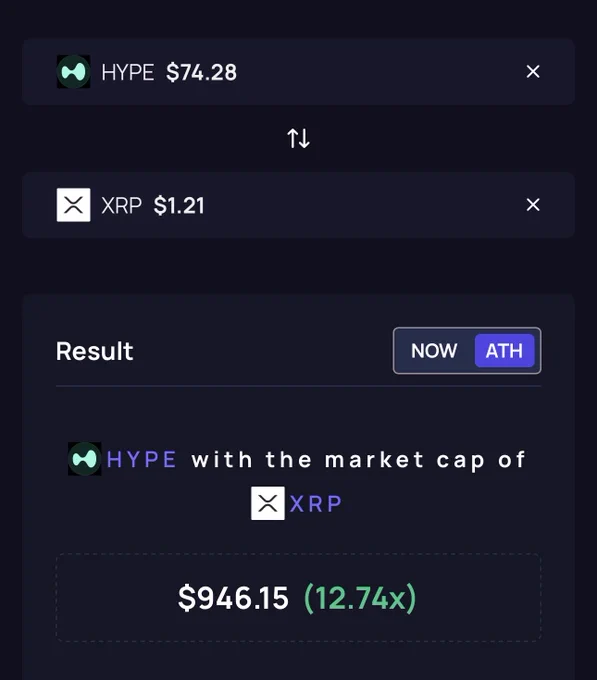The height and width of the screenshot is (680, 597).
Task: Open the XRP coin selector field
Action: pyautogui.click(x=298, y=205)
